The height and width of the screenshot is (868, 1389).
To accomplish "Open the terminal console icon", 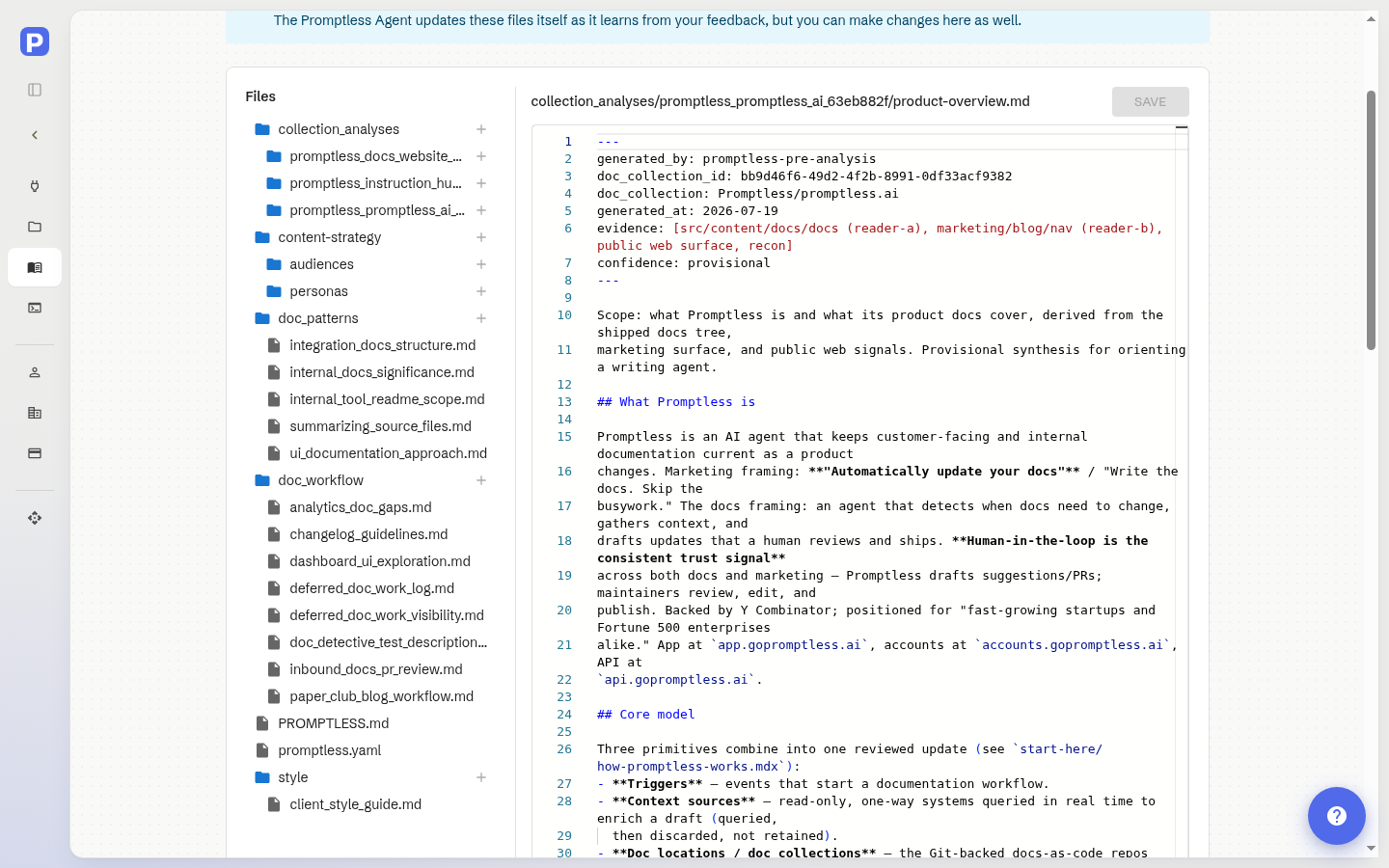I will coord(35,308).
